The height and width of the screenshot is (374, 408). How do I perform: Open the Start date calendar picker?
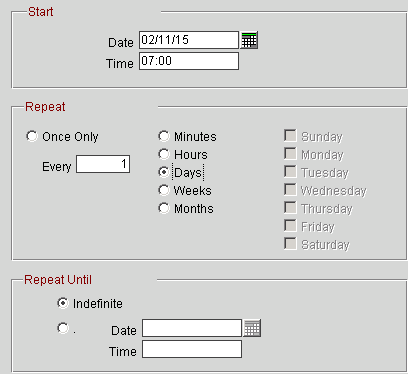[249, 40]
